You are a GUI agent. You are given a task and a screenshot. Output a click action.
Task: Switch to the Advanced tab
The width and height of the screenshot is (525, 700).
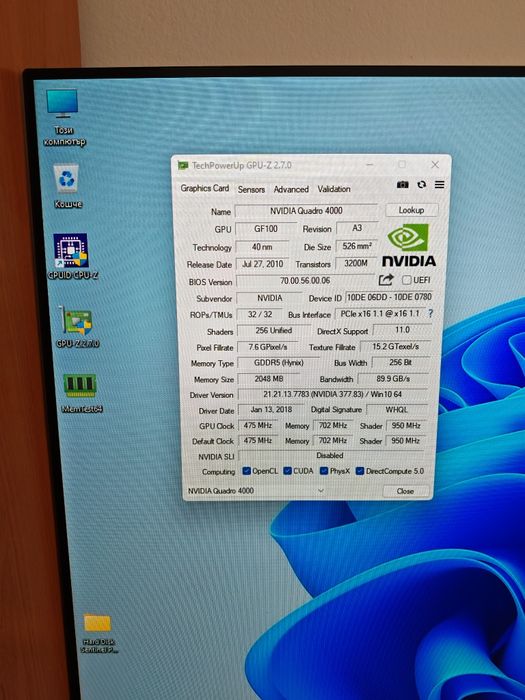click(291, 189)
